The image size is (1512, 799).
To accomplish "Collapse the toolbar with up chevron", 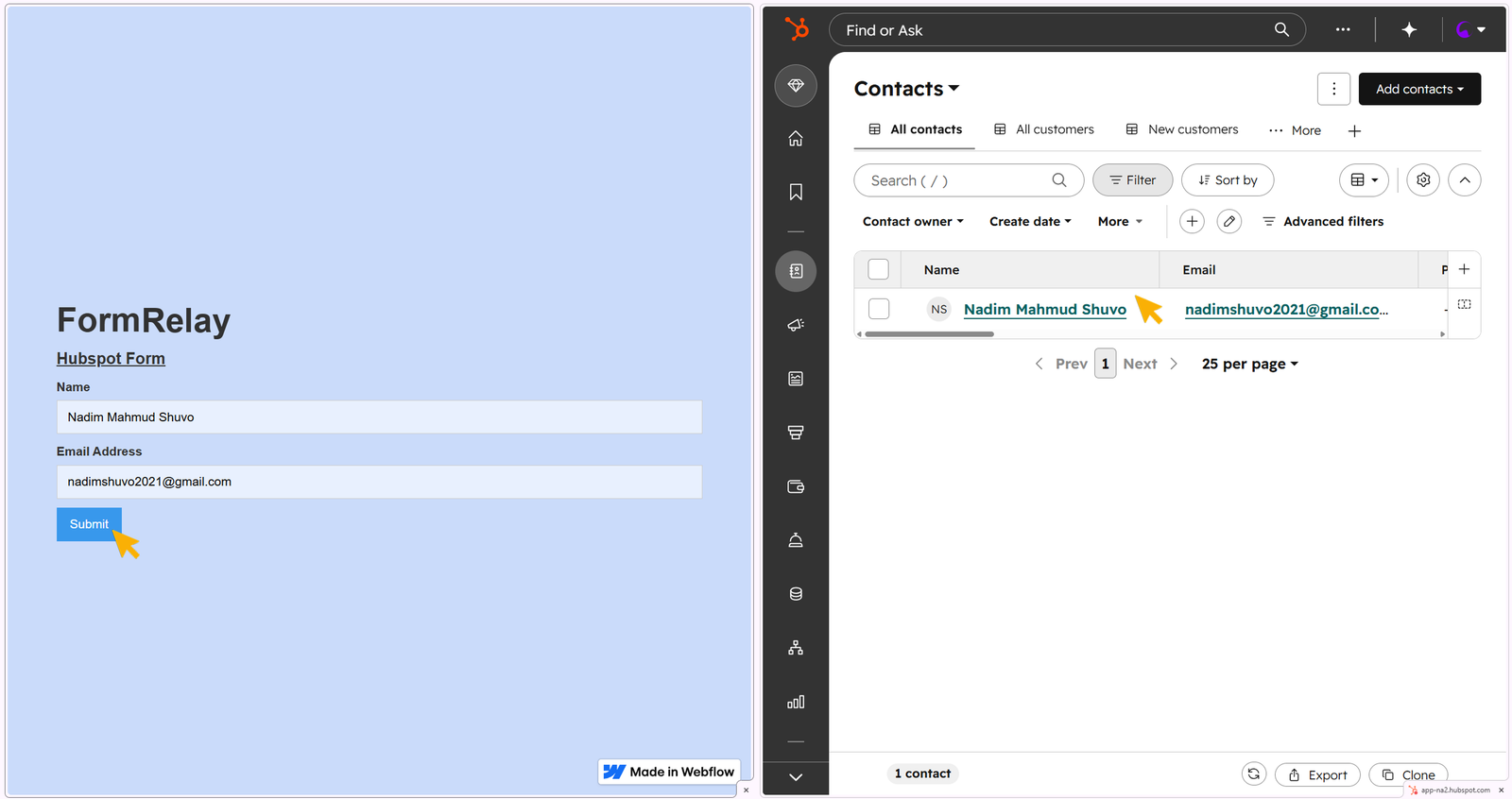I will pos(1464,180).
